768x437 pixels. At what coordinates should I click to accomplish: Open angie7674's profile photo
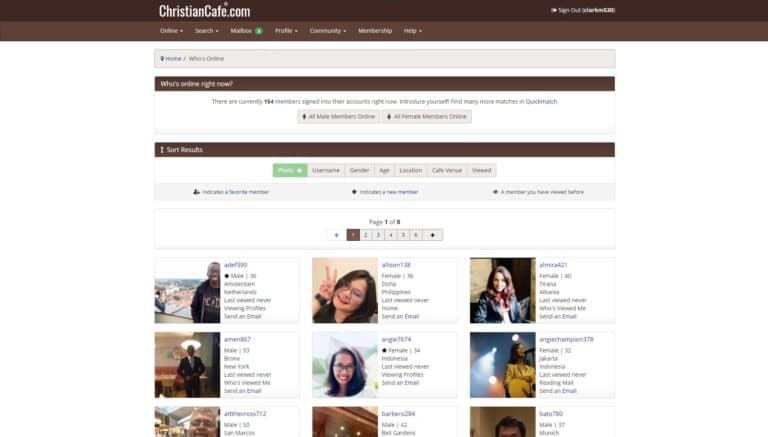pos(345,365)
